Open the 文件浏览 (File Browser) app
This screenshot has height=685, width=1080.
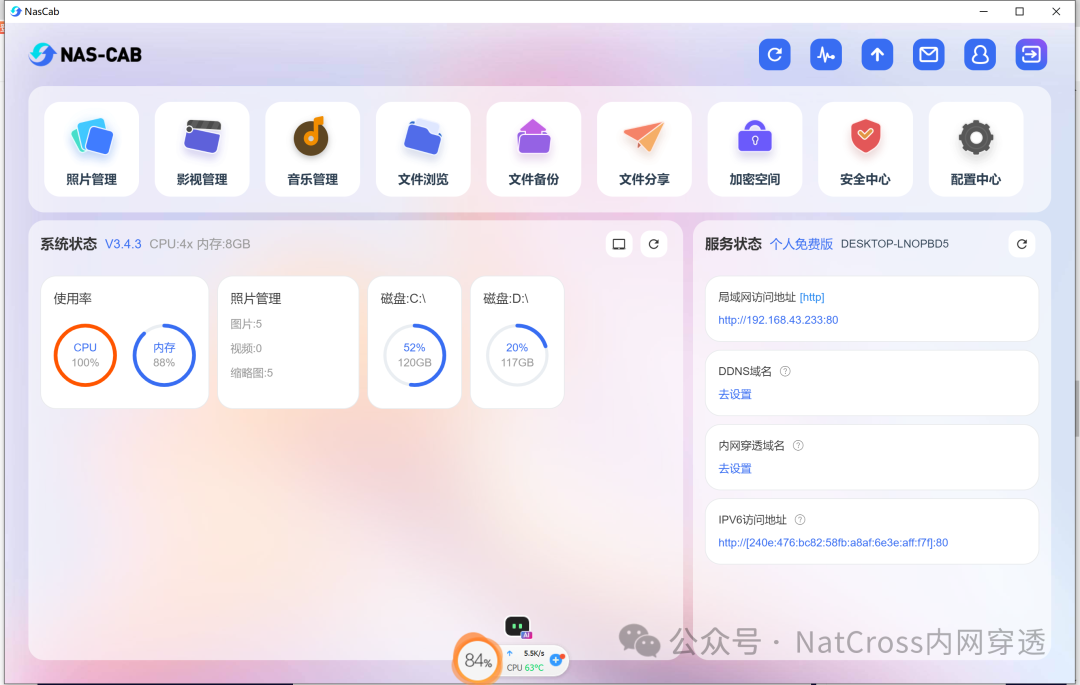tap(423, 148)
